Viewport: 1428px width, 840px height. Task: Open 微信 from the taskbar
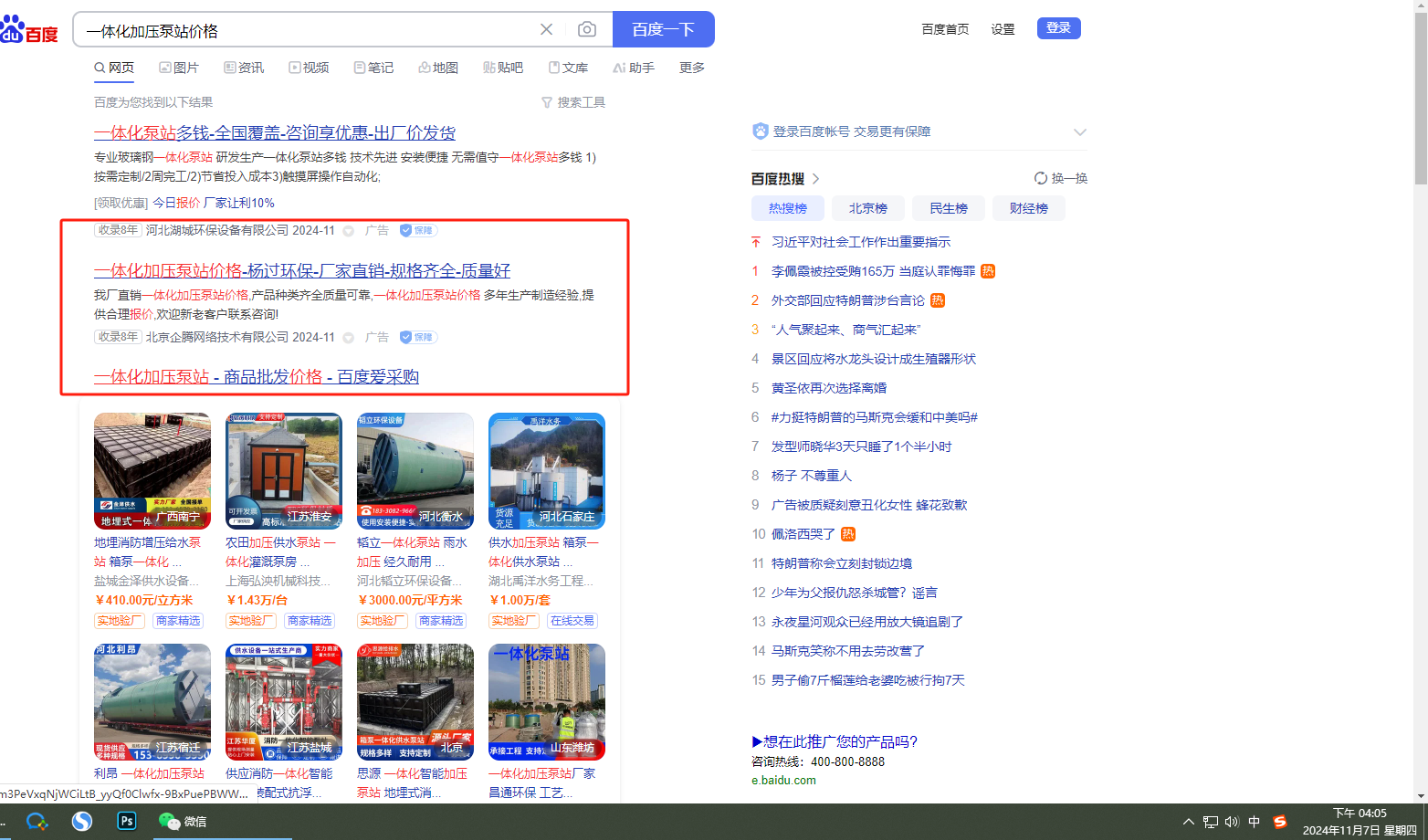pos(183,821)
